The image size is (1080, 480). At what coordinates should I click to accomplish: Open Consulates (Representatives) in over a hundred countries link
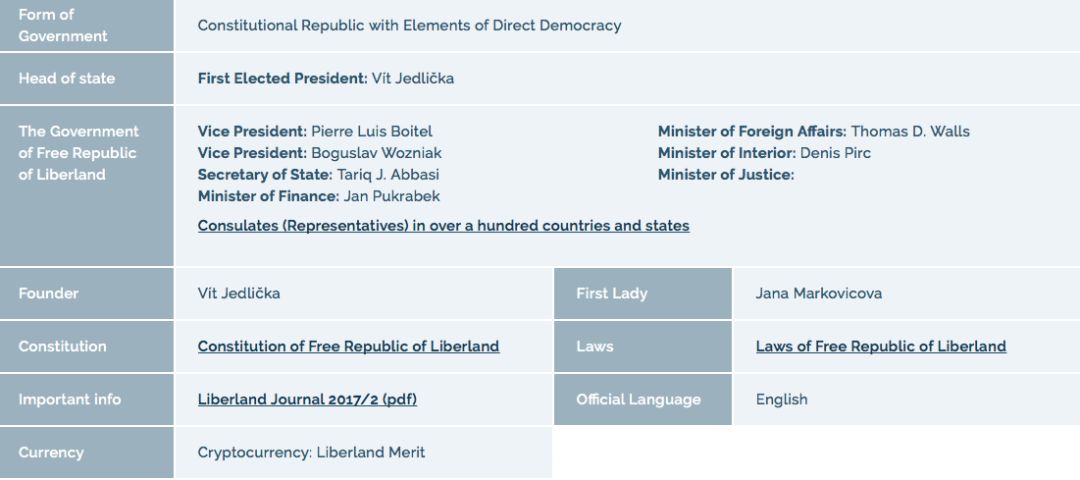click(x=444, y=226)
